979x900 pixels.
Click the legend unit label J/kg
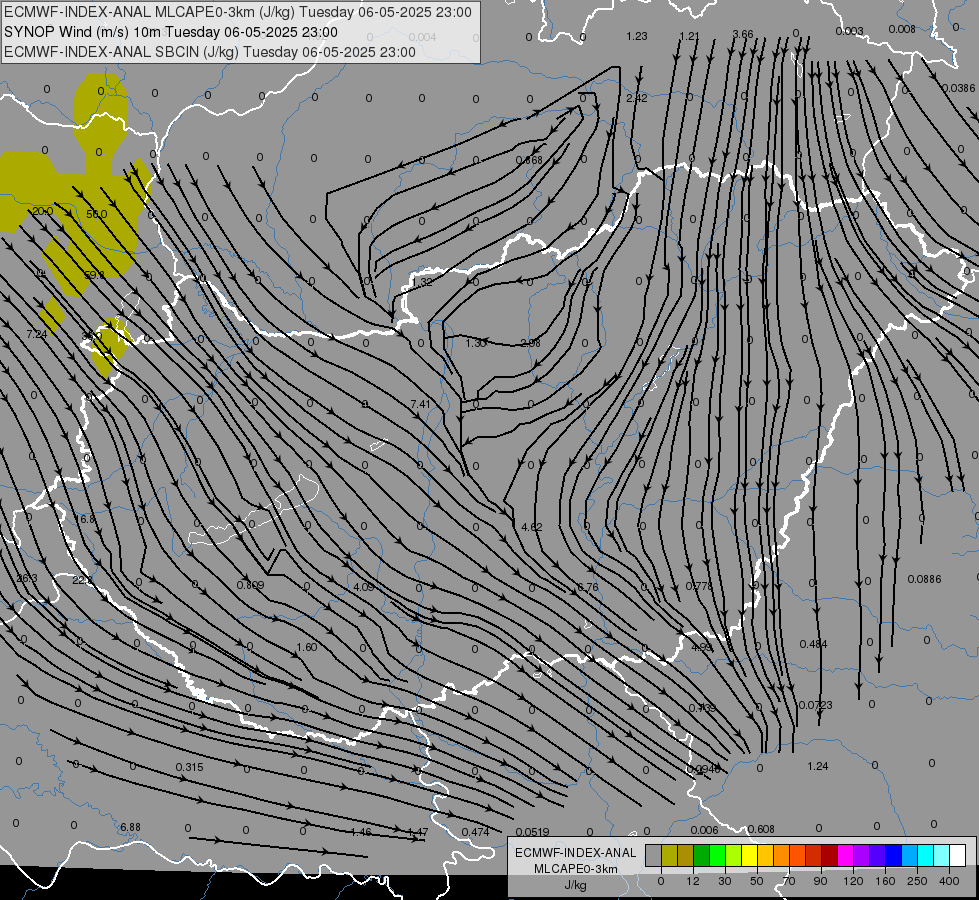click(x=575, y=885)
